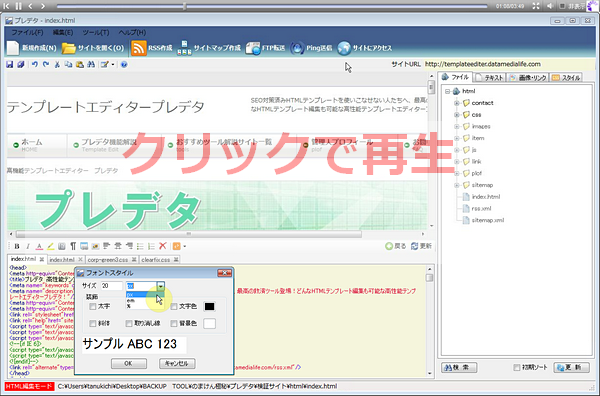Click the 新規作成(N) new file icon
This screenshot has width=600, height=396.
coord(13,48)
